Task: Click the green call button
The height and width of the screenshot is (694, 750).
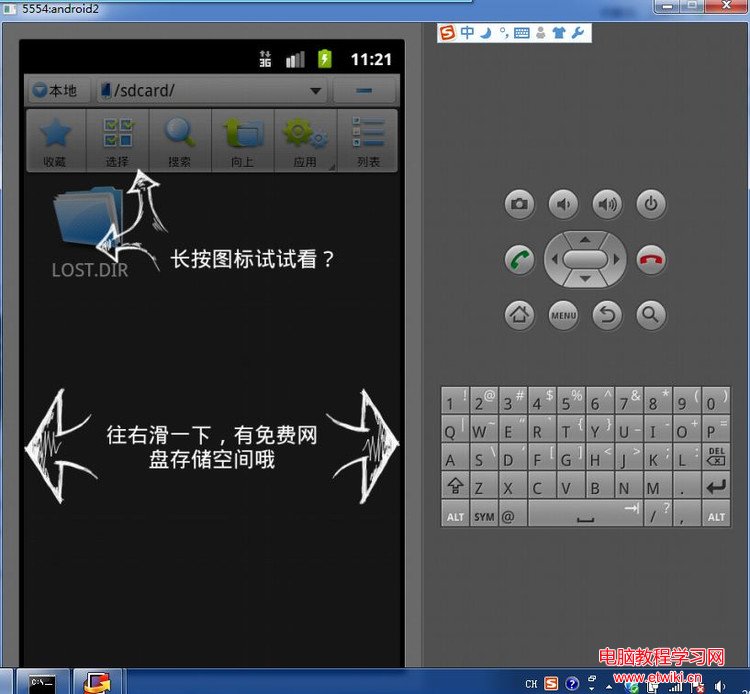Action: point(519,260)
